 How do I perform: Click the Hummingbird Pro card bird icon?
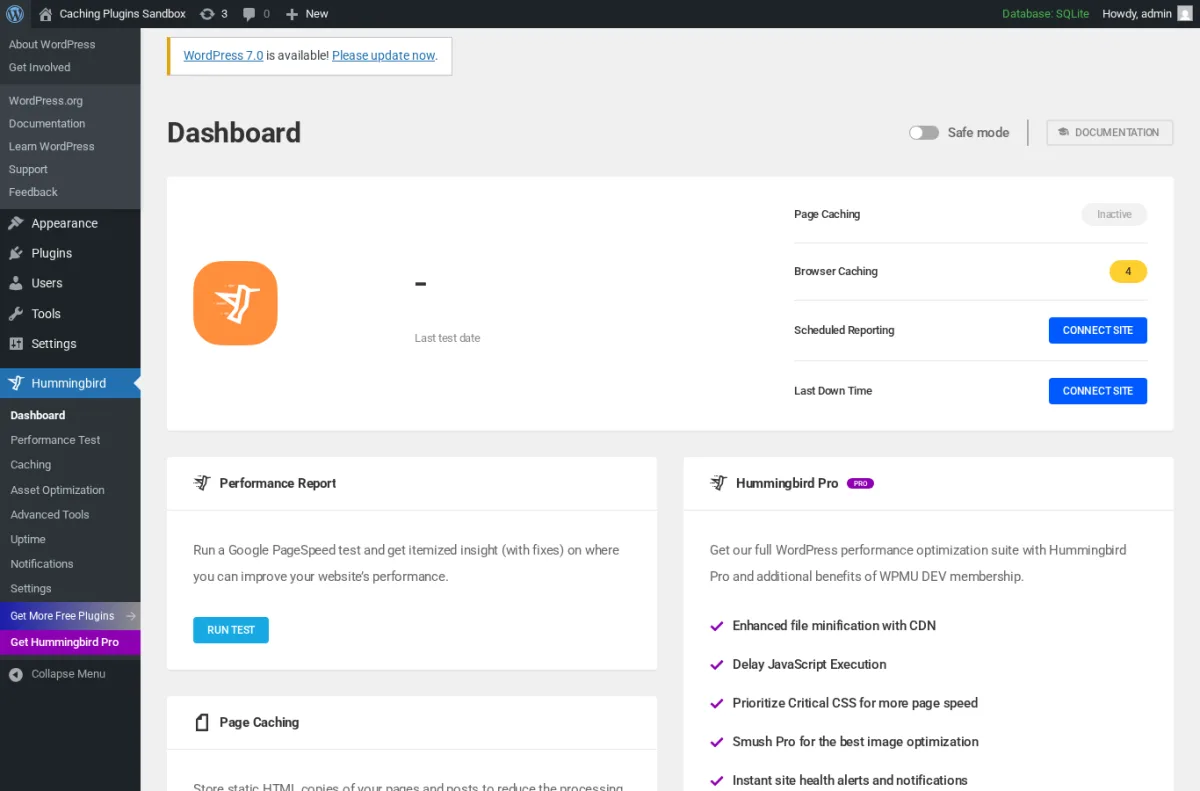pos(718,483)
